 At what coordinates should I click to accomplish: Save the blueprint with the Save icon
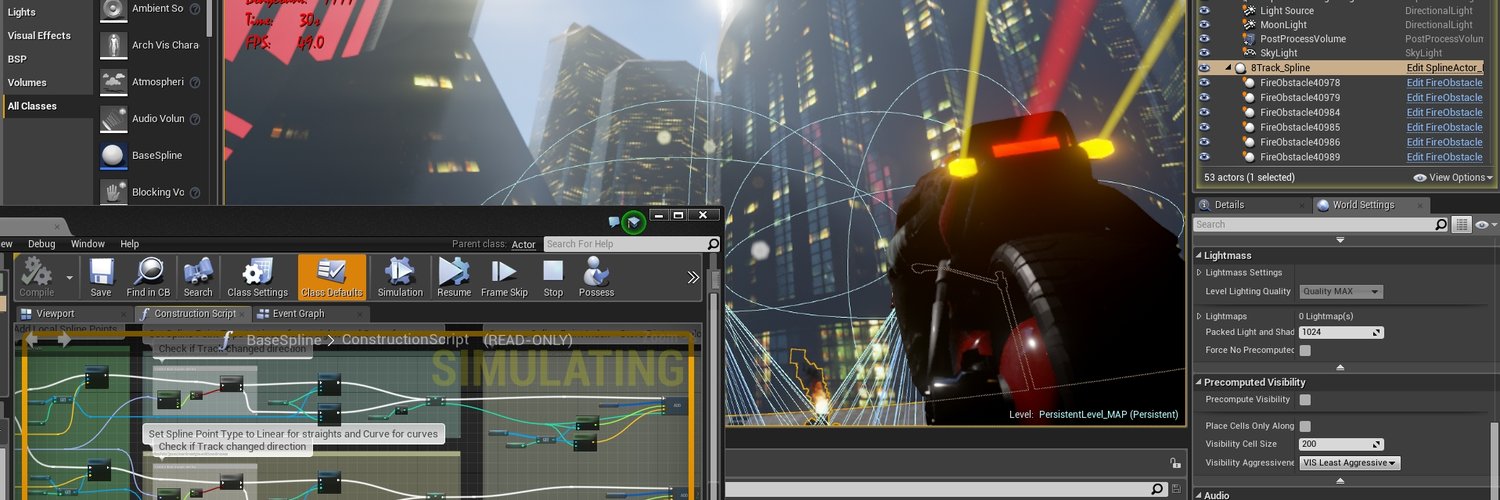coord(101,276)
